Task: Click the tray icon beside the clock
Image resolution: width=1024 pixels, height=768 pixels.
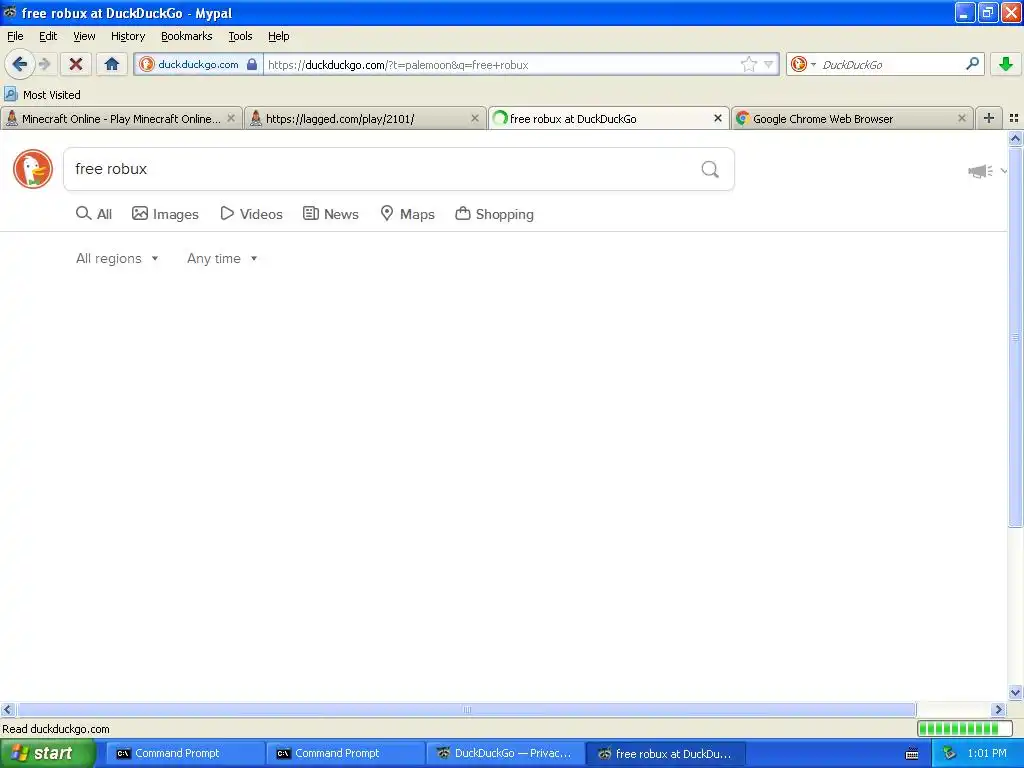Action: [950, 753]
